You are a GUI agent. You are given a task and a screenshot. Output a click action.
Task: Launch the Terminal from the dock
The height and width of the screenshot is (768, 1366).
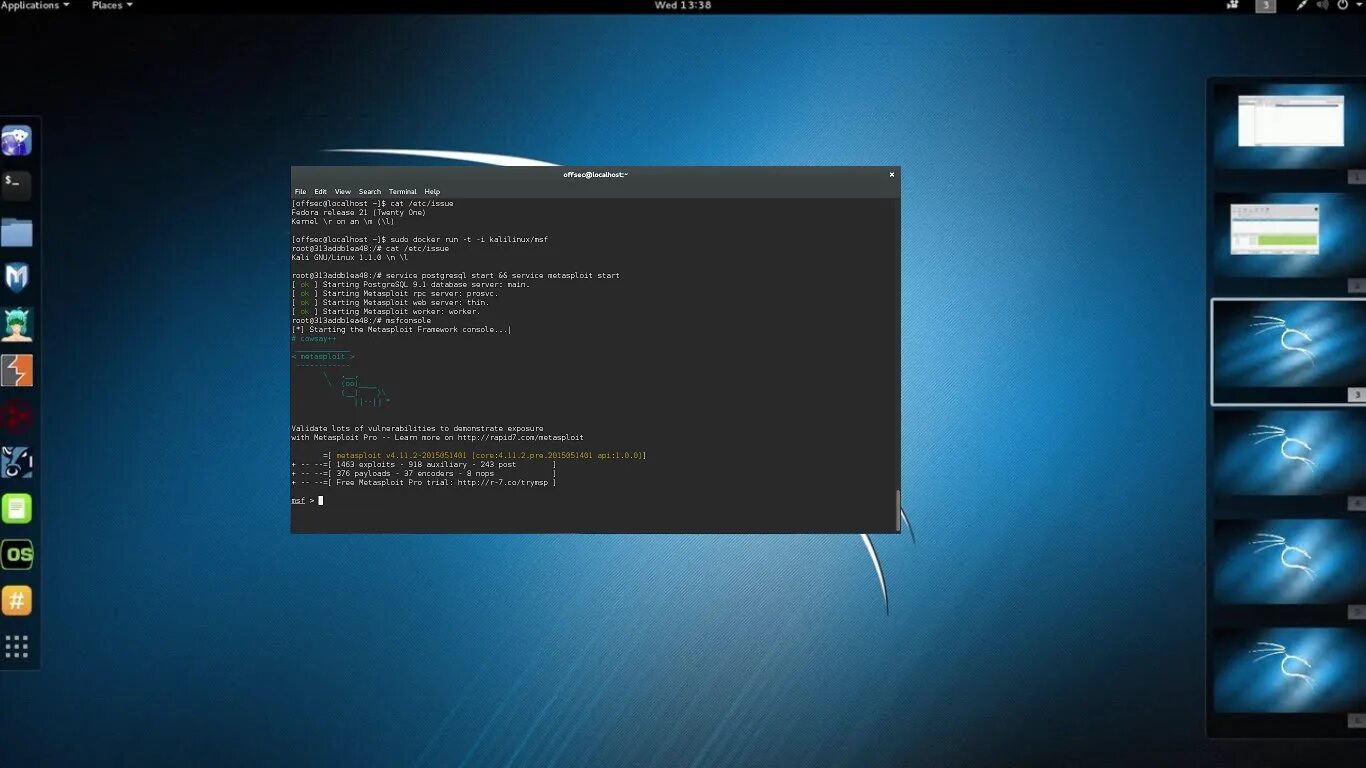17,186
